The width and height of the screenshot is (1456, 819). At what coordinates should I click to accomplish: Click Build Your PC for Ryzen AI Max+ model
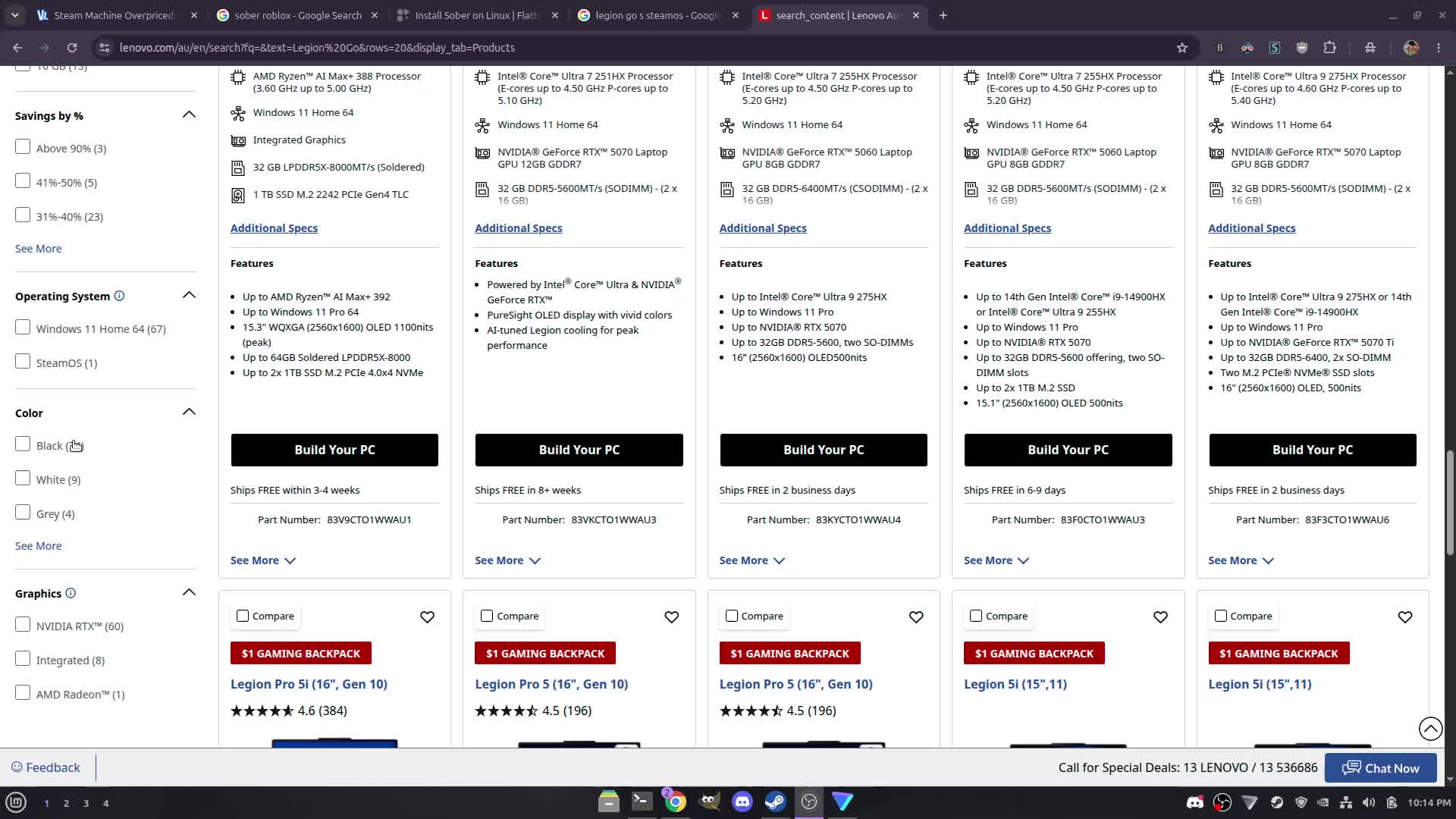[x=334, y=450]
